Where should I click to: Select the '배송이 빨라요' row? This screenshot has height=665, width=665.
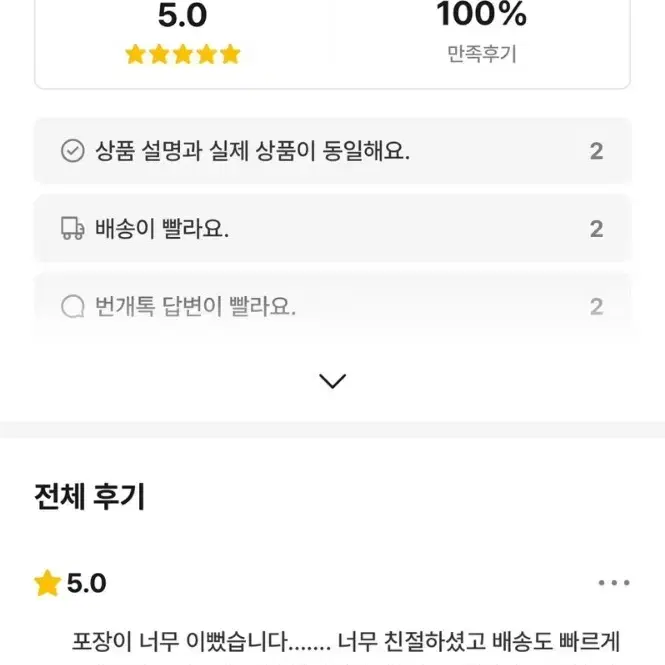pyautogui.click(x=332, y=228)
